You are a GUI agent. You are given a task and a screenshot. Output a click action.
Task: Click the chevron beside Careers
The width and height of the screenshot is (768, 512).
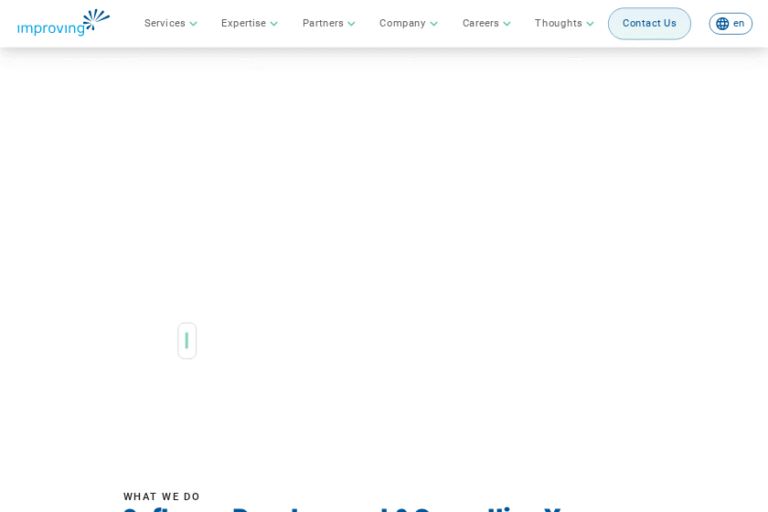[x=507, y=24]
